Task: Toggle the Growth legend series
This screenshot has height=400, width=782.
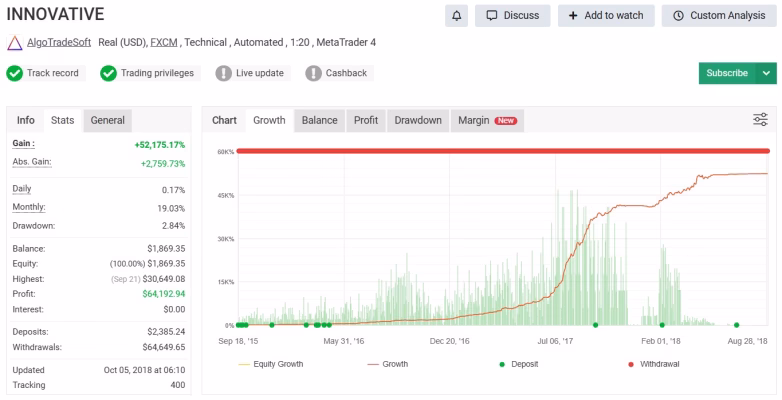Action: [388, 364]
